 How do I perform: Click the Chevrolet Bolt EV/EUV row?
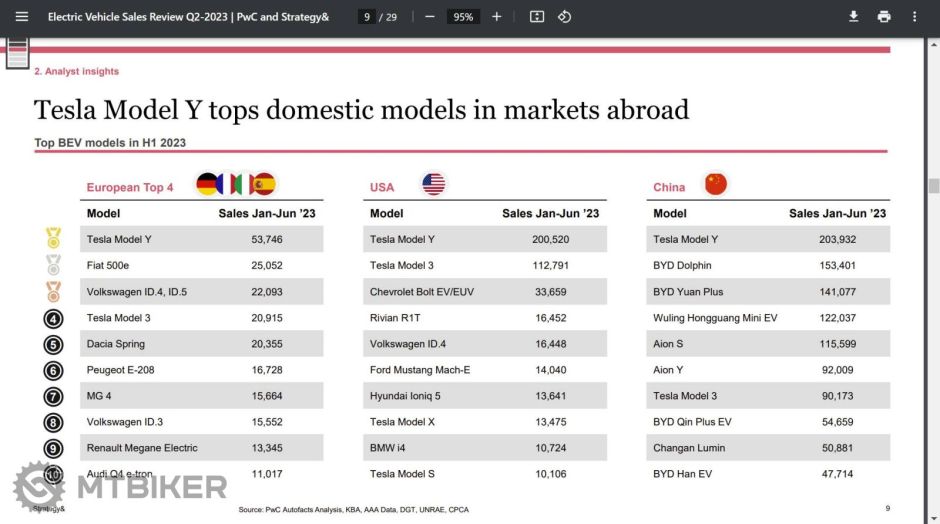(x=485, y=292)
